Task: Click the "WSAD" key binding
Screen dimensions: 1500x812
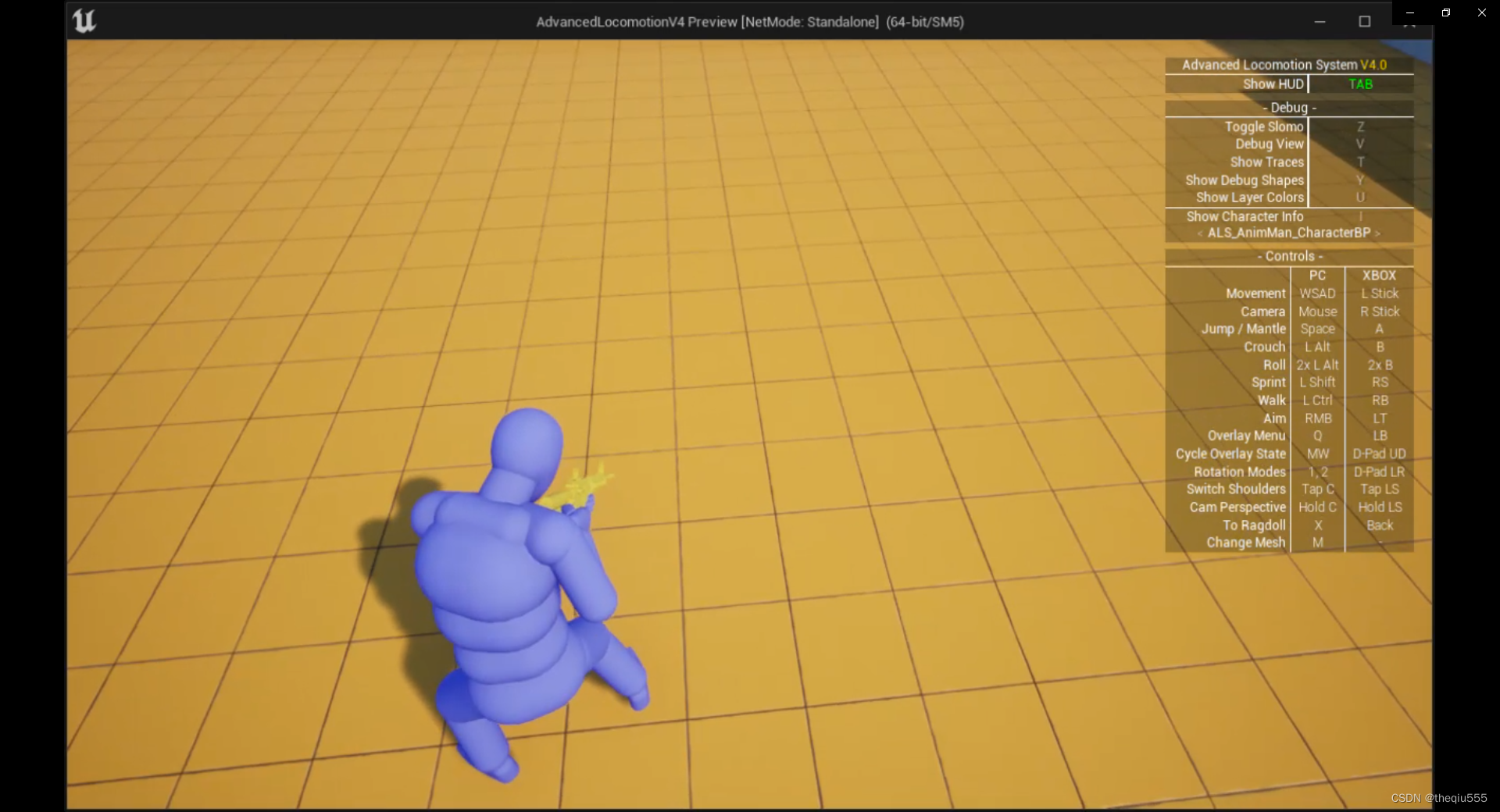Action: pos(1317,294)
